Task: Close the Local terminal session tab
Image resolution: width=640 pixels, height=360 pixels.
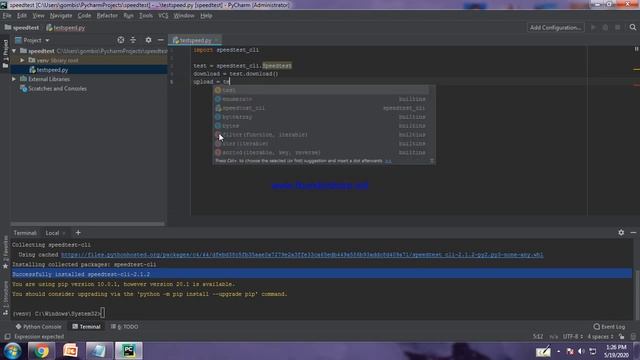Action: (x=64, y=233)
